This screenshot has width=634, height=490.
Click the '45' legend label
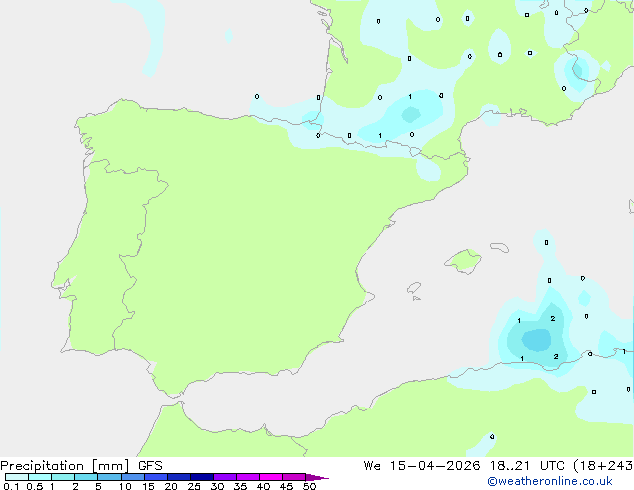(x=286, y=486)
